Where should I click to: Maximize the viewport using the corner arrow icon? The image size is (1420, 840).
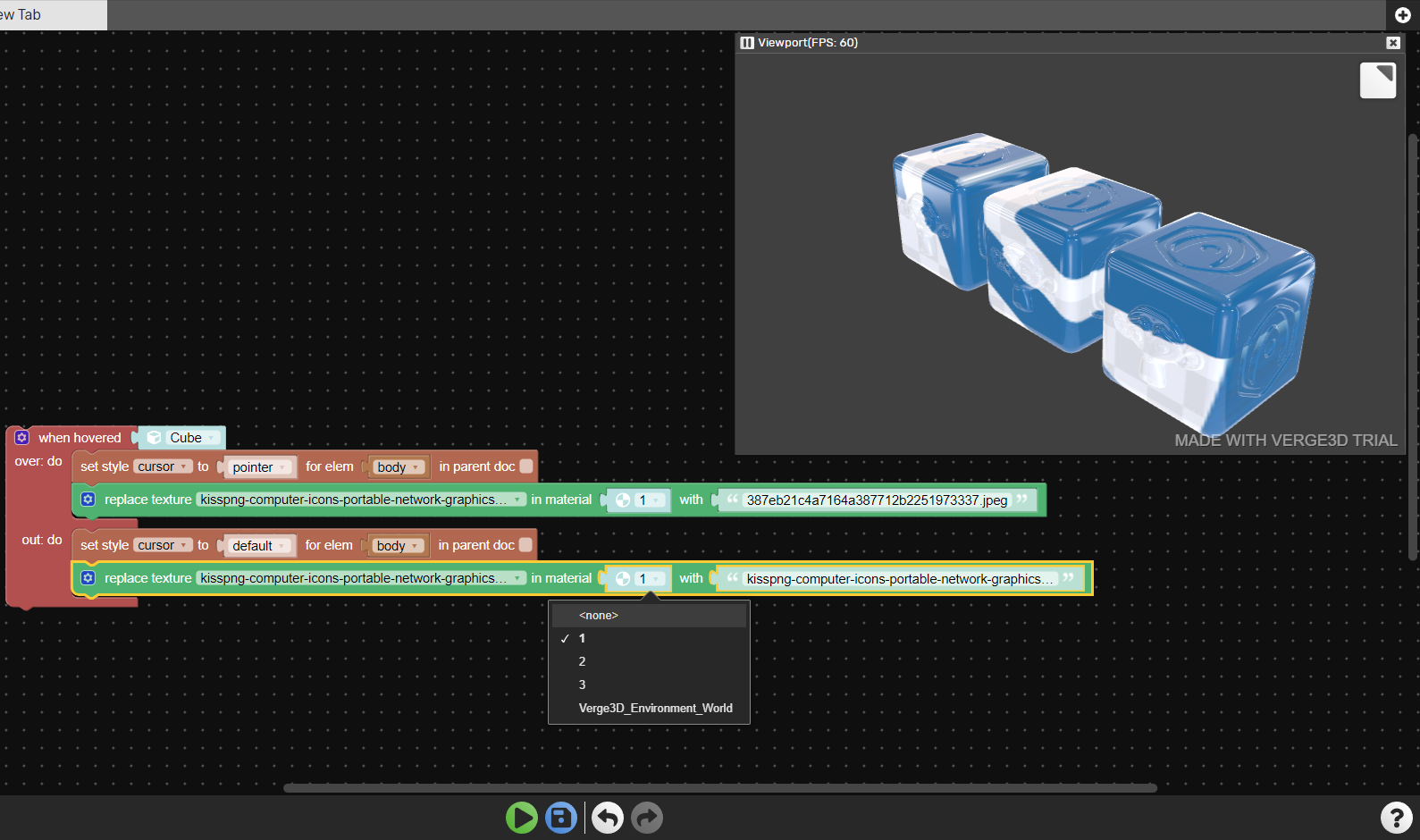(1378, 80)
